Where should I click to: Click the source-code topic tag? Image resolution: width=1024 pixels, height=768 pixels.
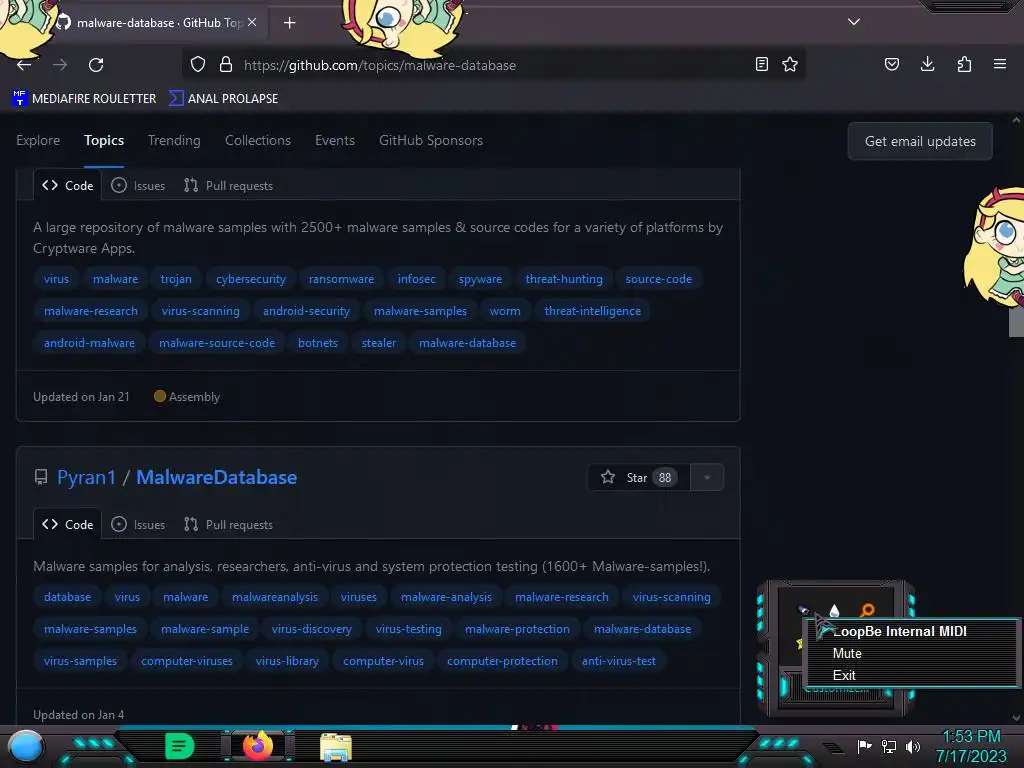point(659,279)
